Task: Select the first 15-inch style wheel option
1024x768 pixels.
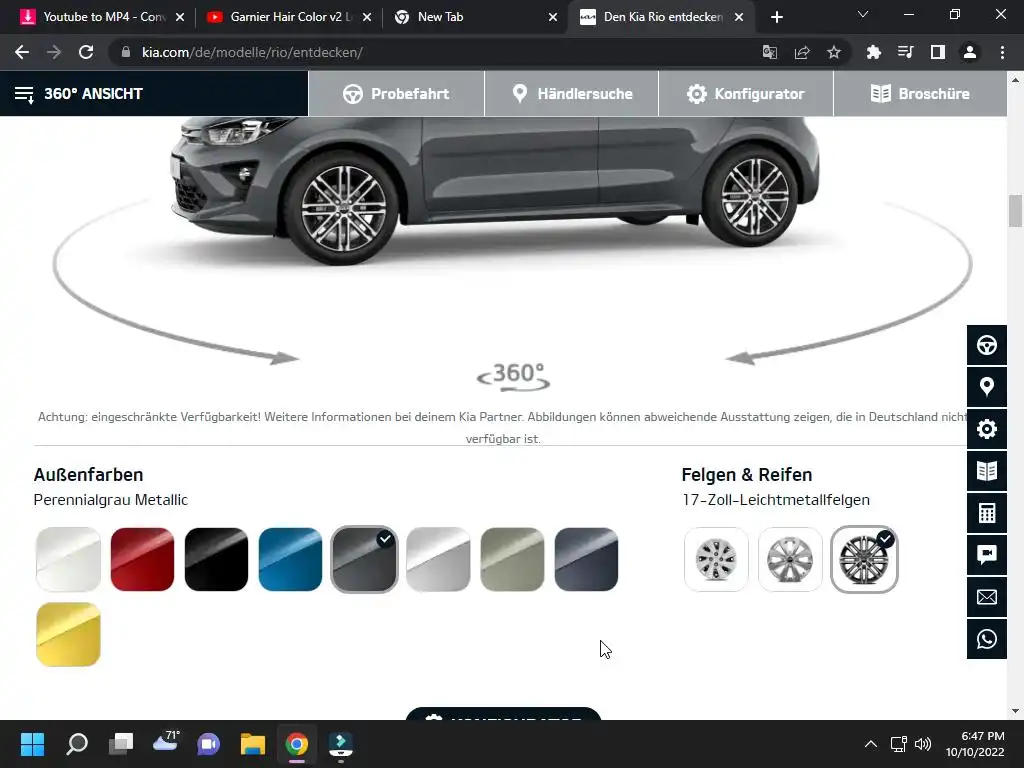Action: tap(716, 560)
